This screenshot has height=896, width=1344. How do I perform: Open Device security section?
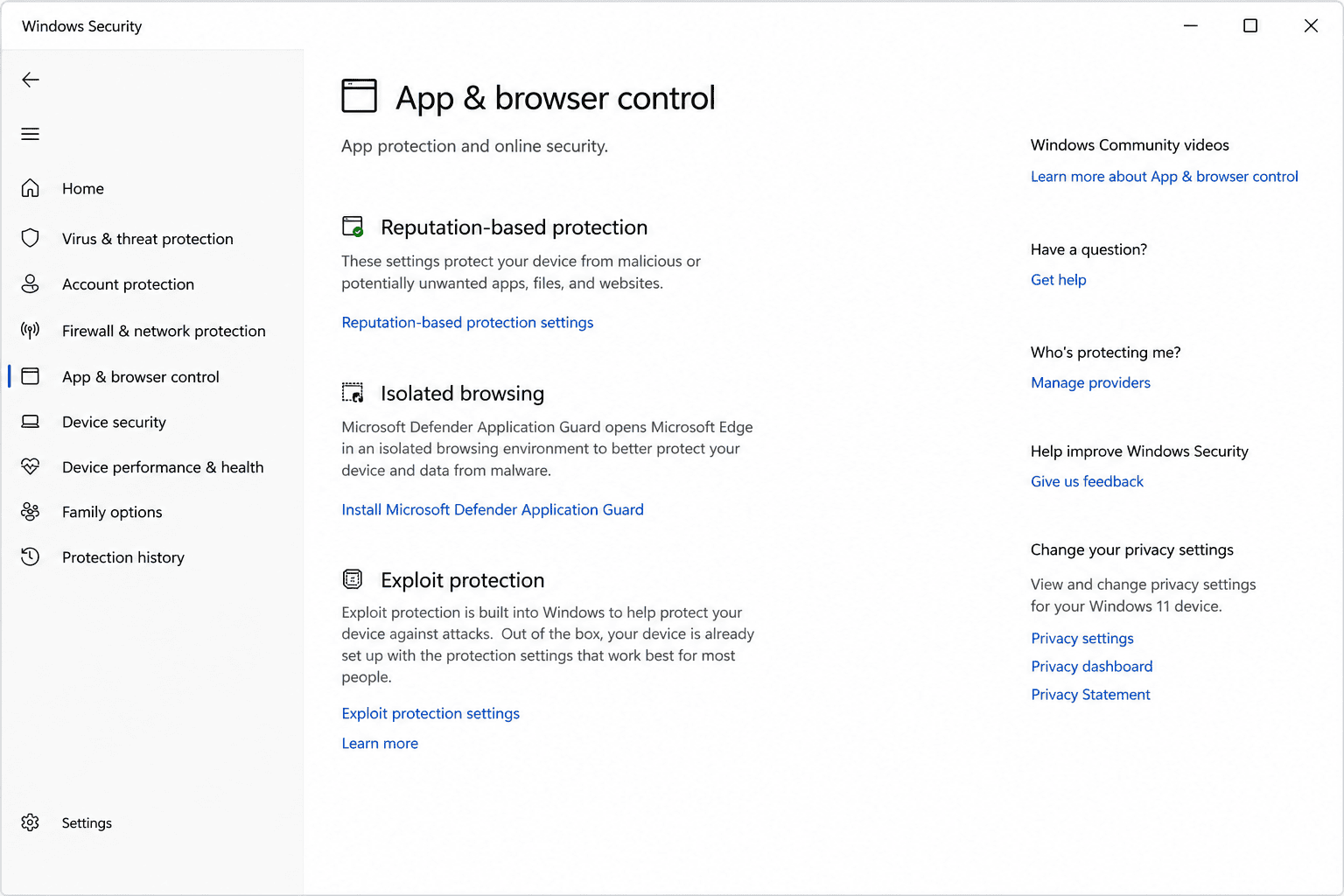pyautogui.click(x=114, y=422)
